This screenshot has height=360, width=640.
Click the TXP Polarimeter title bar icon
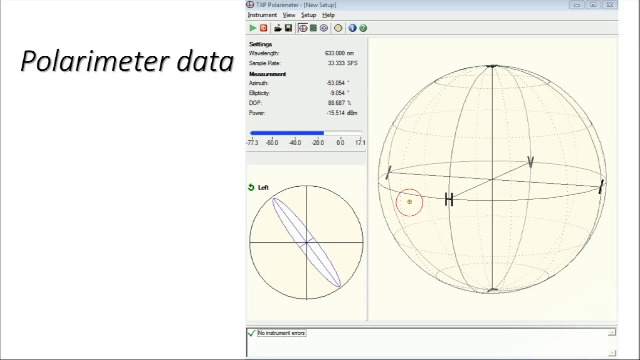click(250, 4)
